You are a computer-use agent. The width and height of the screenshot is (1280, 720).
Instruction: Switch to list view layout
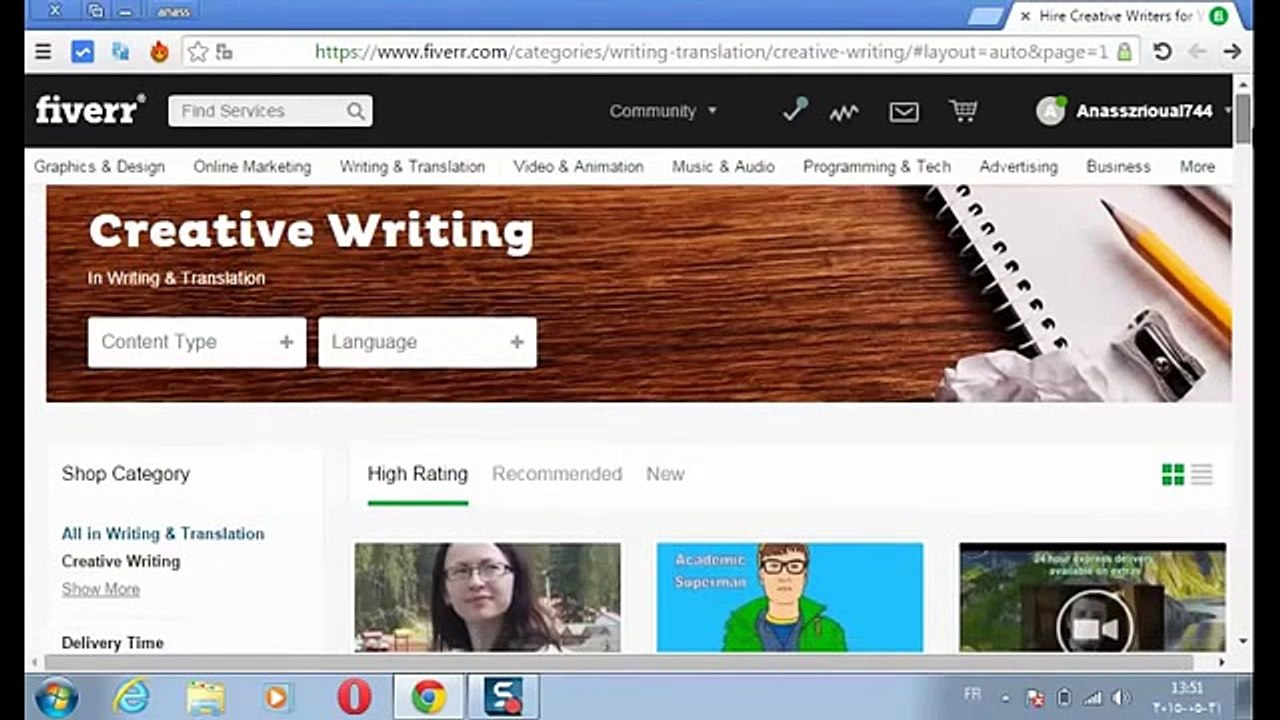(x=1202, y=474)
